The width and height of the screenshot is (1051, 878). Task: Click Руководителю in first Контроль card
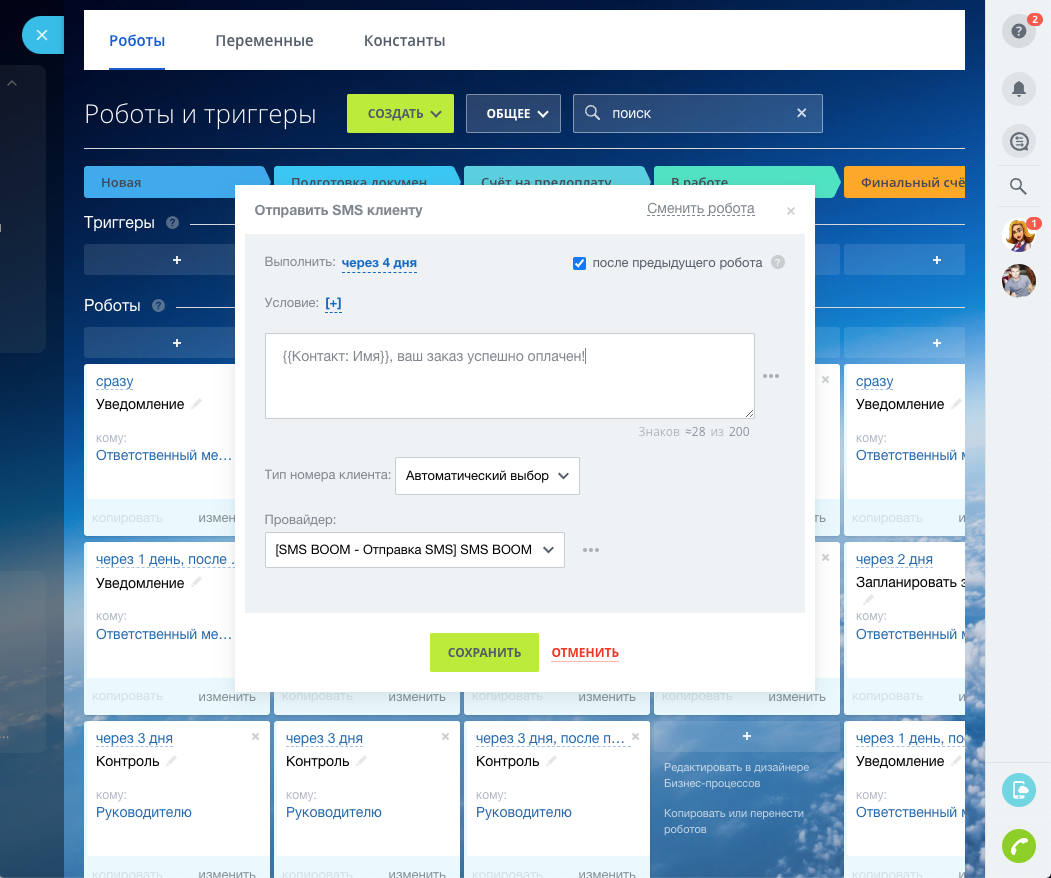[143, 812]
